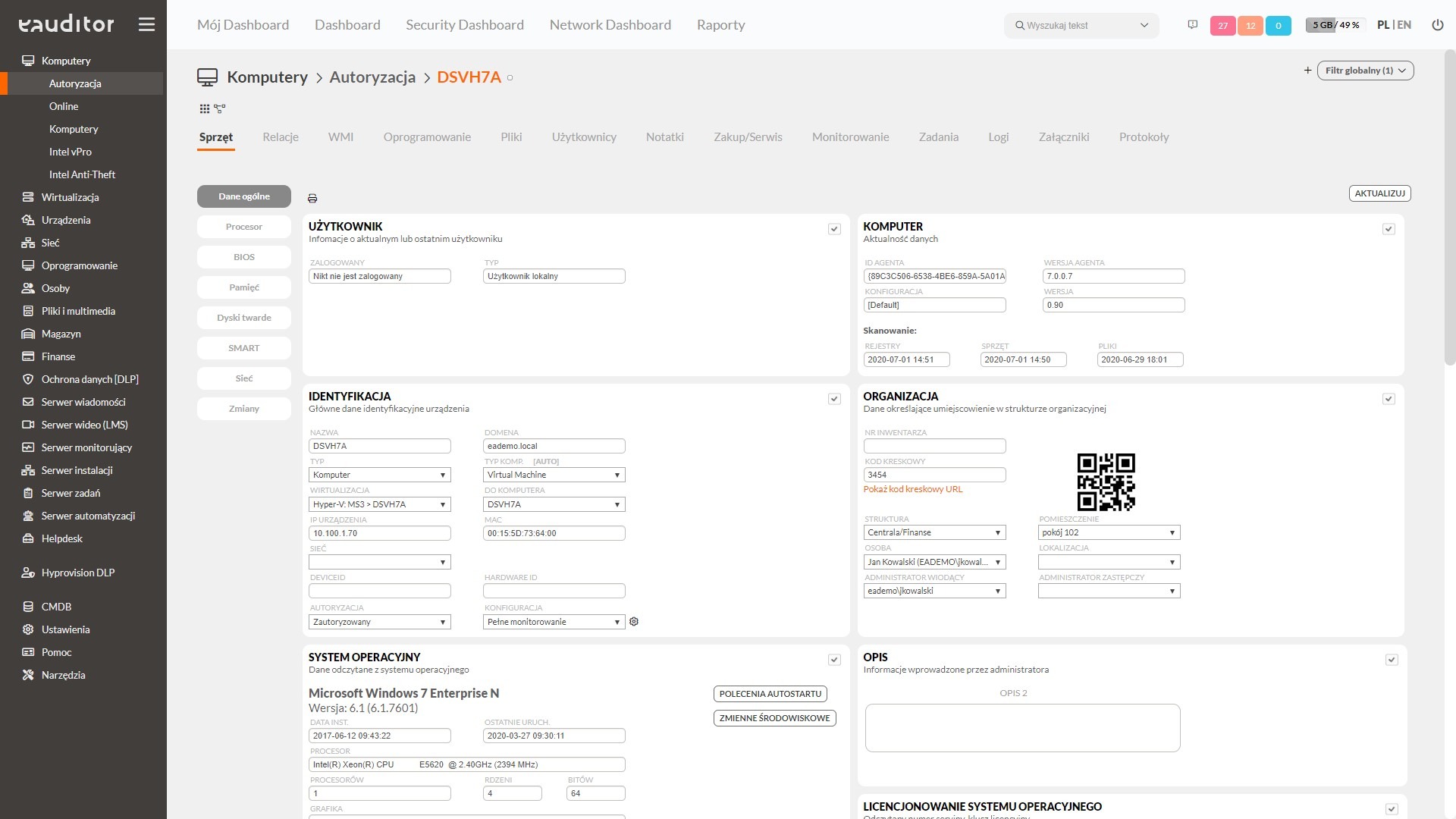Open the messages icon in top bar
This screenshot has width=1456, height=819.
pos(1192,25)
